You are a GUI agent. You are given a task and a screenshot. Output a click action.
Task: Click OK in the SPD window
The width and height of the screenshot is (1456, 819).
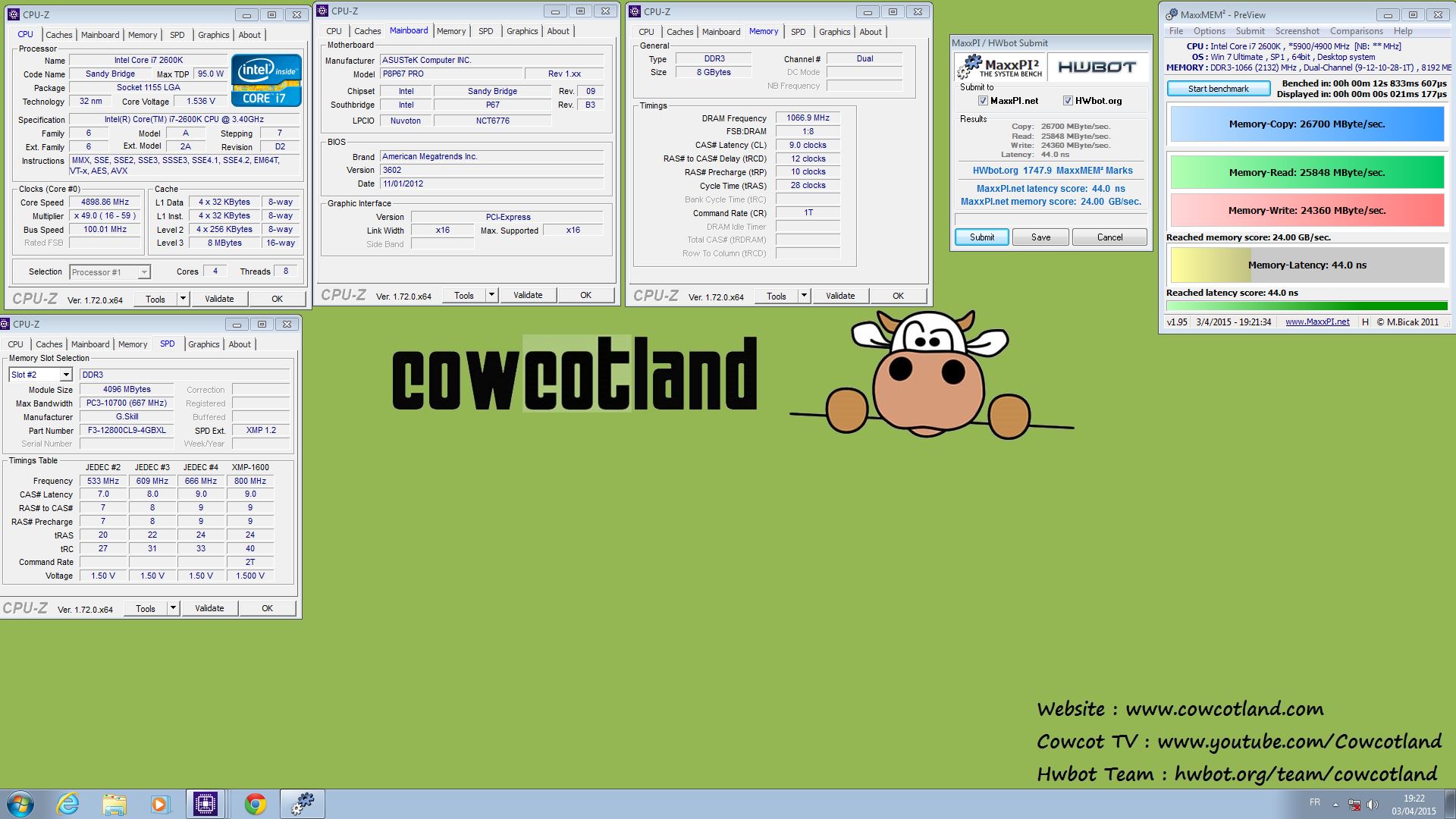click(267, 608)
